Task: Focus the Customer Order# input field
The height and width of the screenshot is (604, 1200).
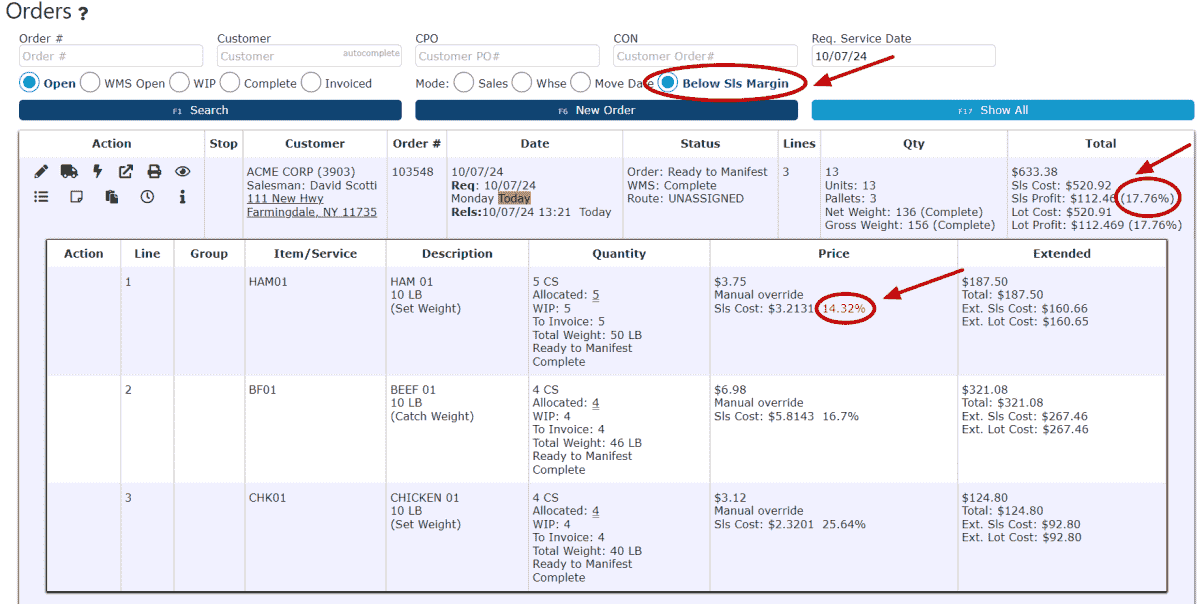Action: pos(705,56)
